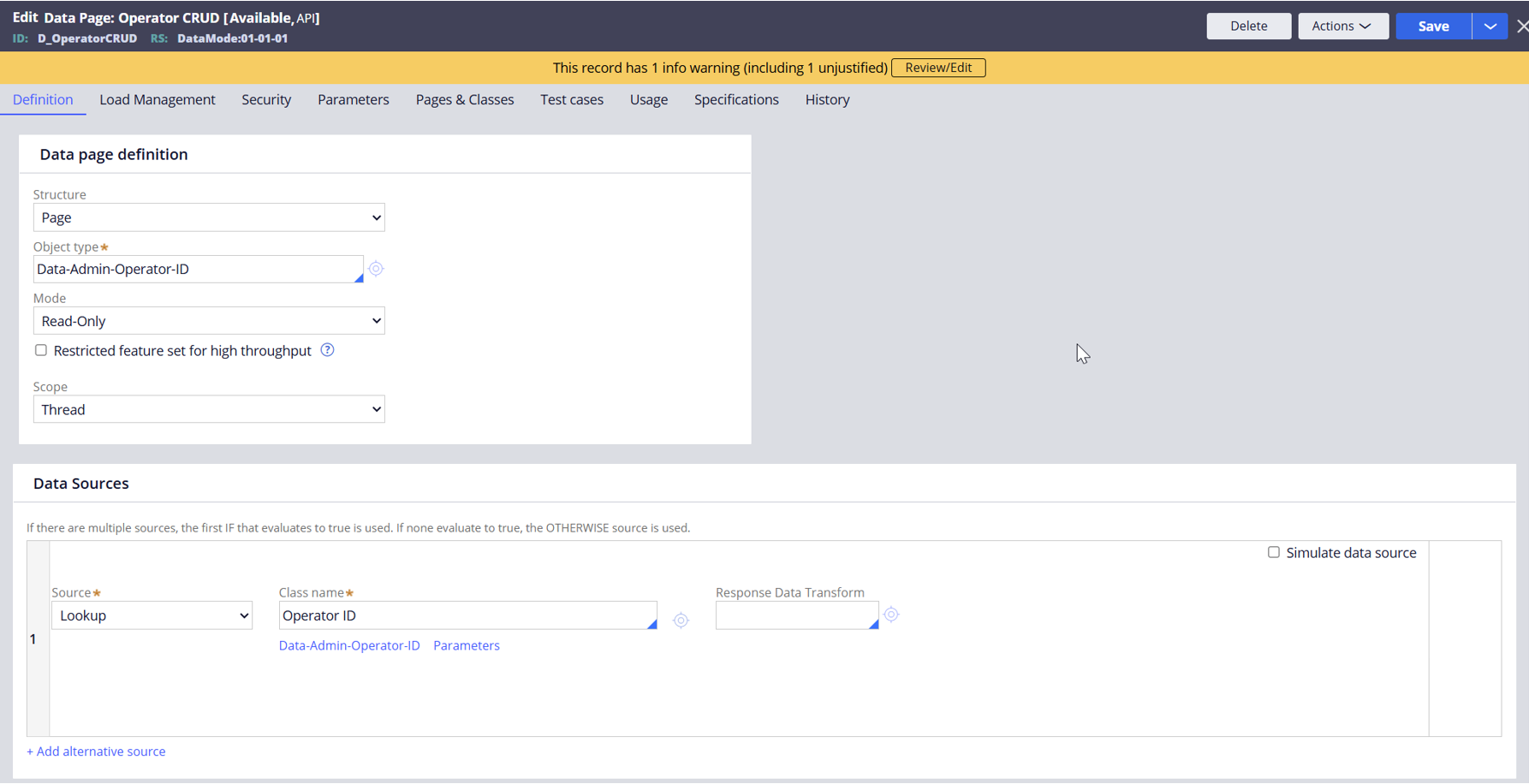Screen dimensions: 1529x784
Task: Click the Add alternative source link
Action: (x=96, y=751)
